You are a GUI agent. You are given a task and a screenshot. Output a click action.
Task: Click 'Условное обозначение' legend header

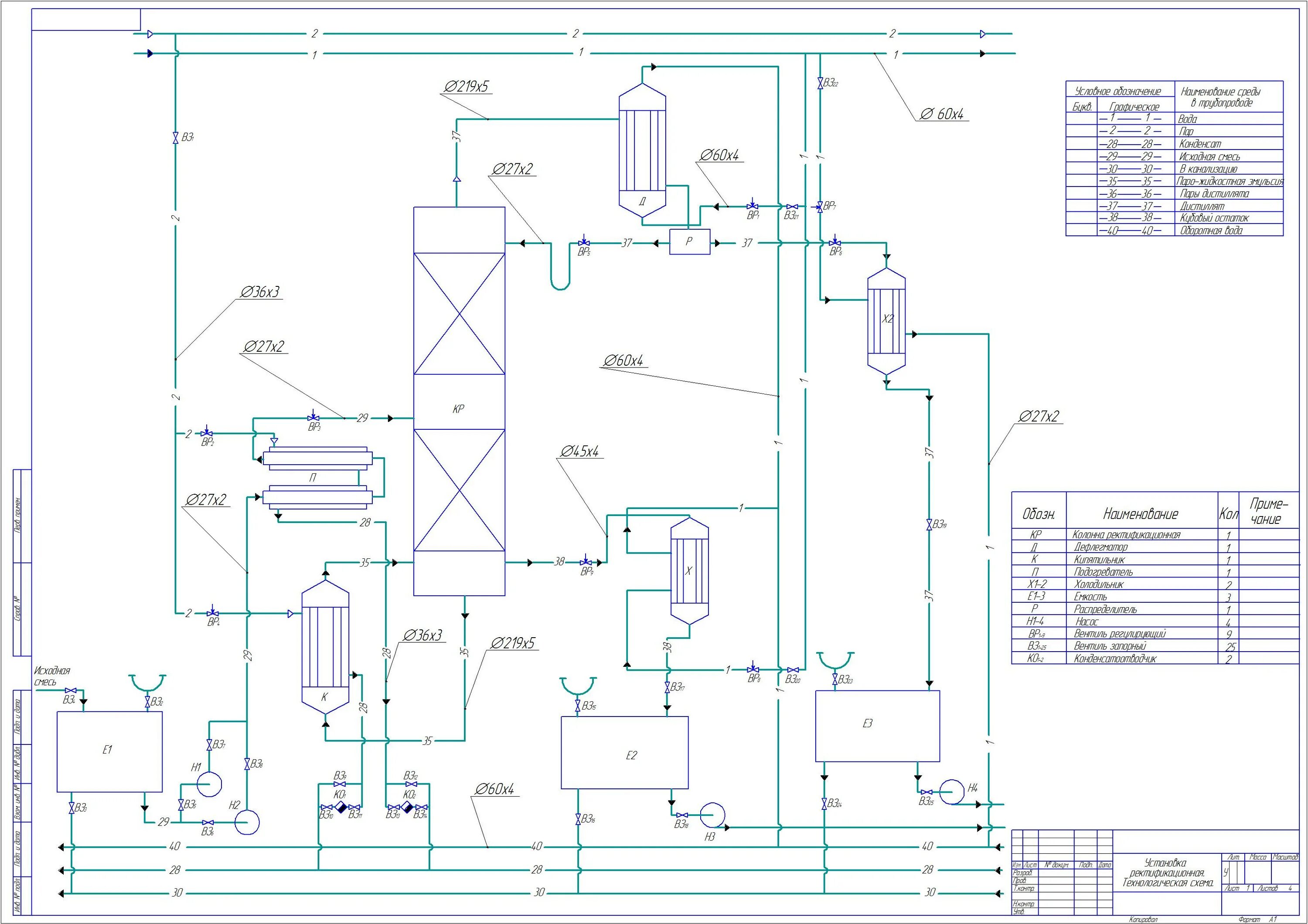(x=1118, y=91)
